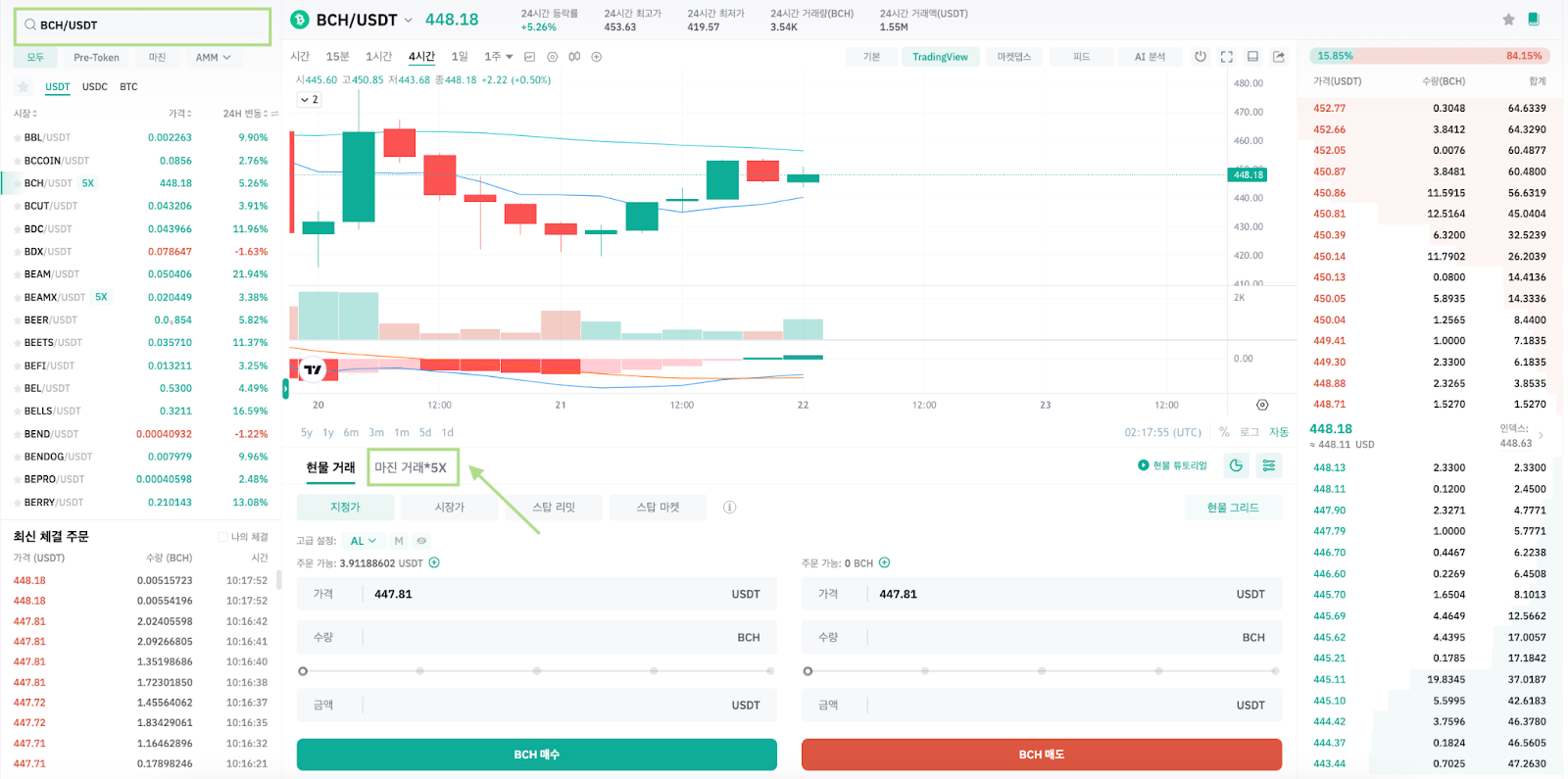Switch to 마진 거래*5X tab
Viewport: 1568px width, 779px height.
click(x=411, y=467)
